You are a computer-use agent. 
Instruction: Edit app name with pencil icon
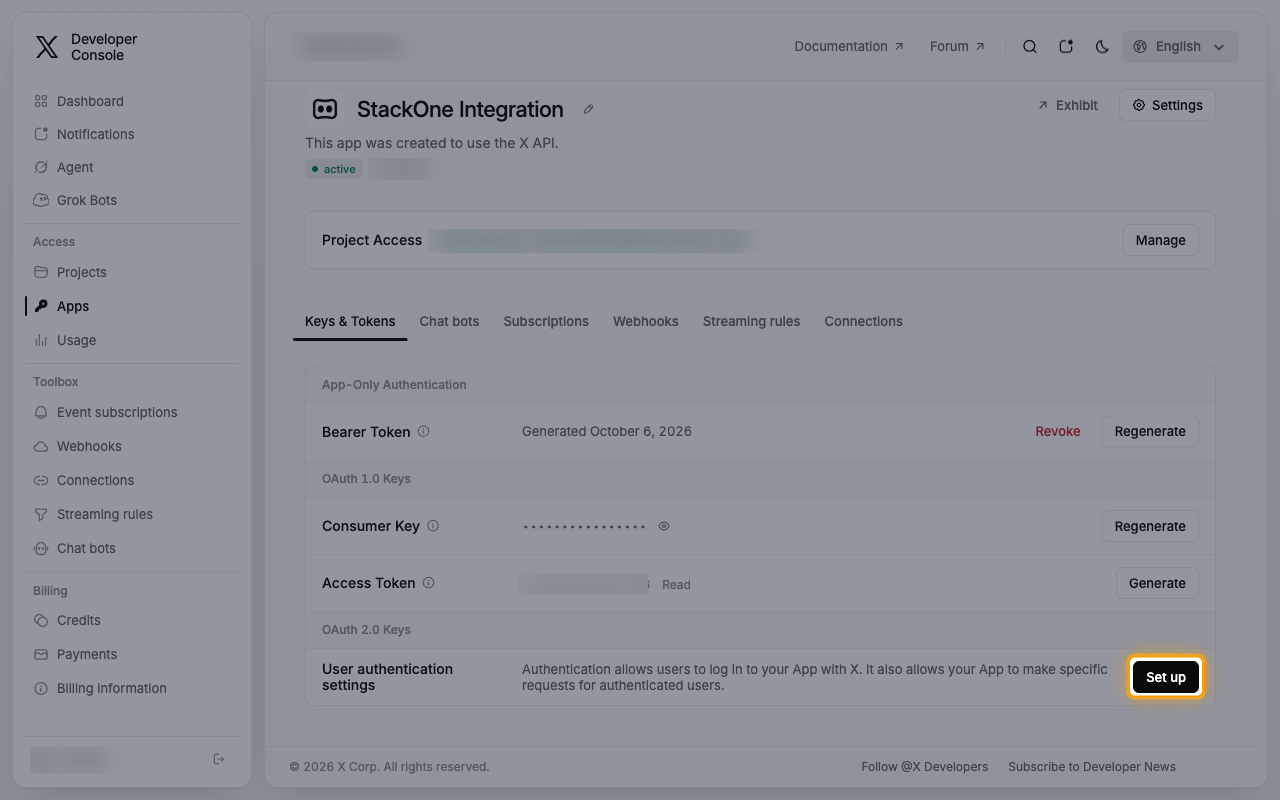click(589, 109)
